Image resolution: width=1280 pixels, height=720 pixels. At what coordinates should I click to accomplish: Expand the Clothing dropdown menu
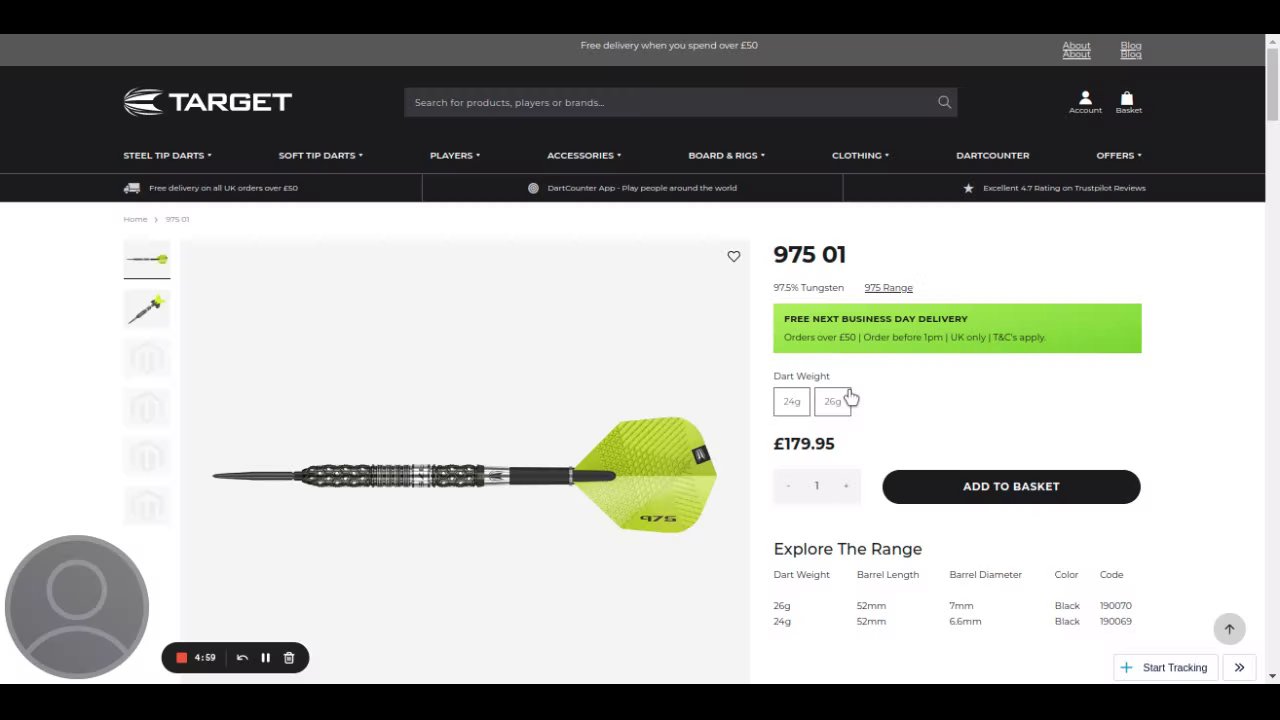tap(860, 156)
